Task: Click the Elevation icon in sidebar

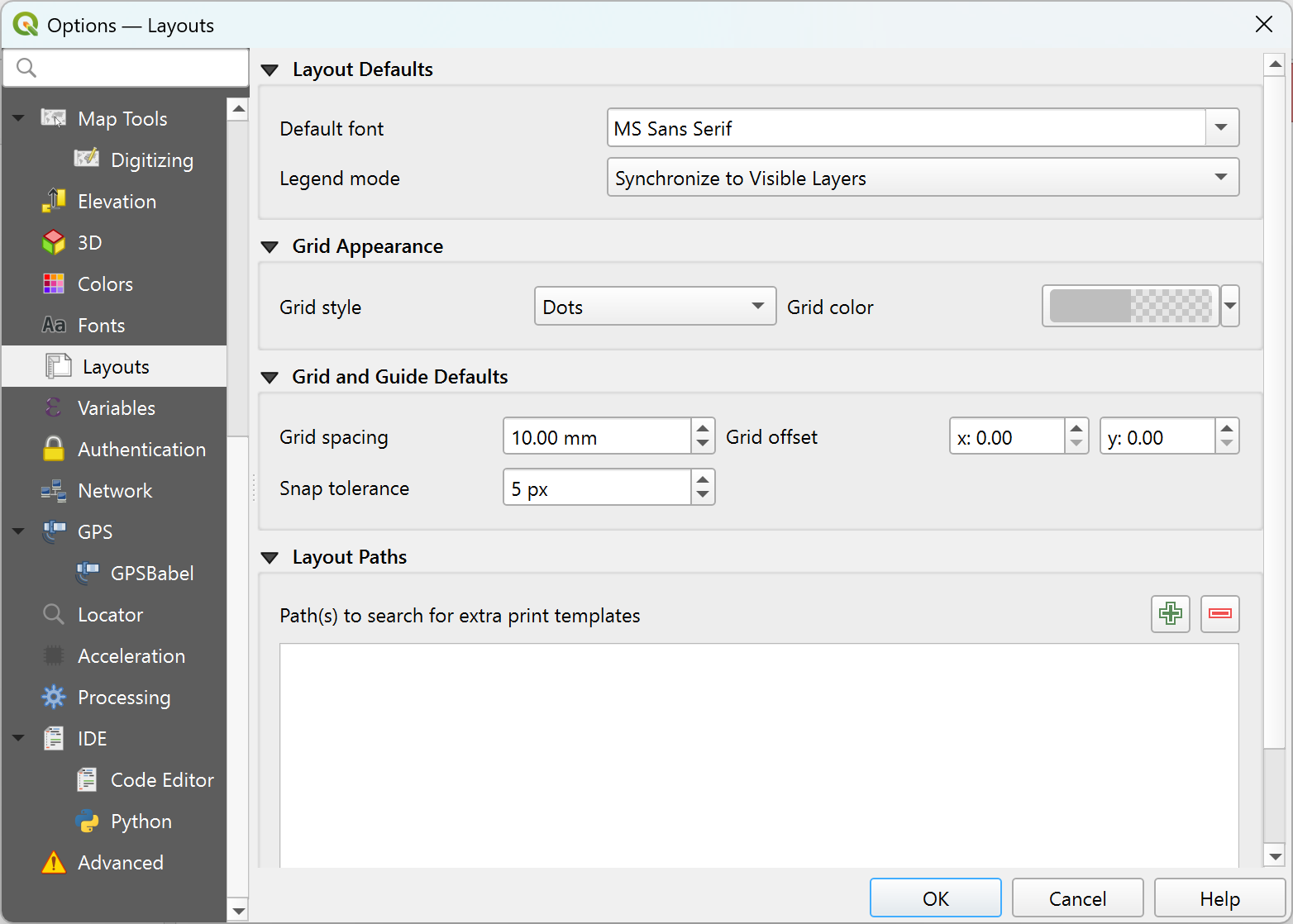Action: click(54, 201)
